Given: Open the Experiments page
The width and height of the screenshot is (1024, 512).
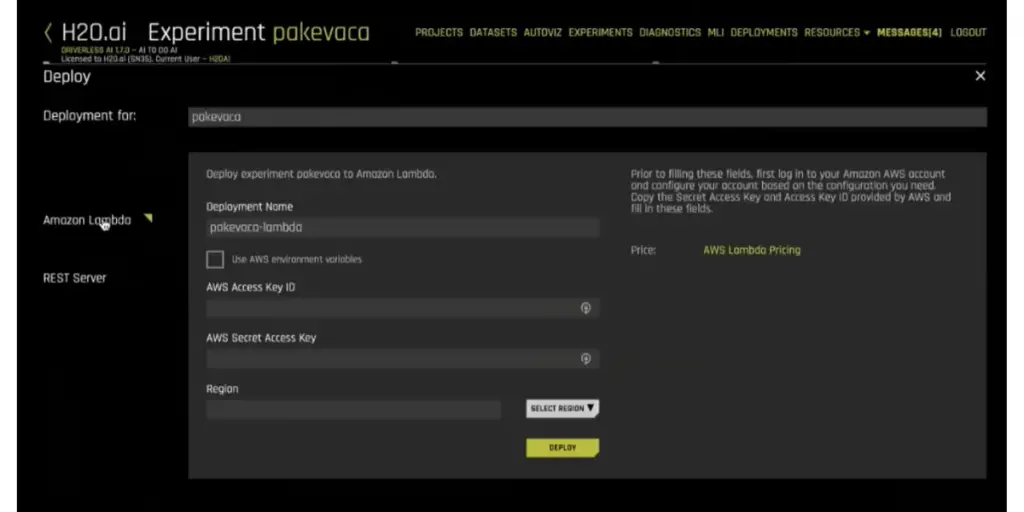Looking at the screenshot, I should click(600, 32).
